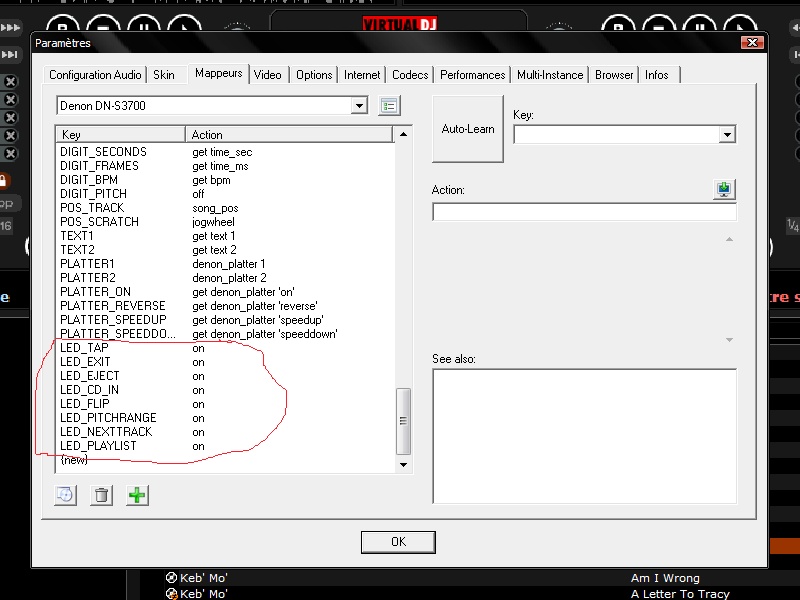Click the reset mapping icon beside trash
The image size is (800, 600).
click(65, 495)
